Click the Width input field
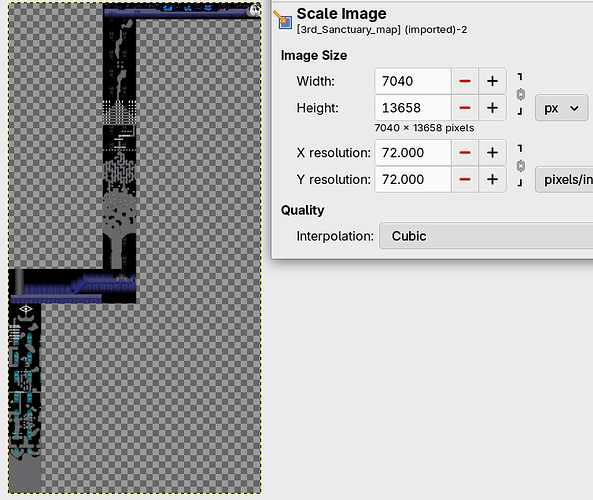This screenshot has height=500, width=593. click(413, 81)
